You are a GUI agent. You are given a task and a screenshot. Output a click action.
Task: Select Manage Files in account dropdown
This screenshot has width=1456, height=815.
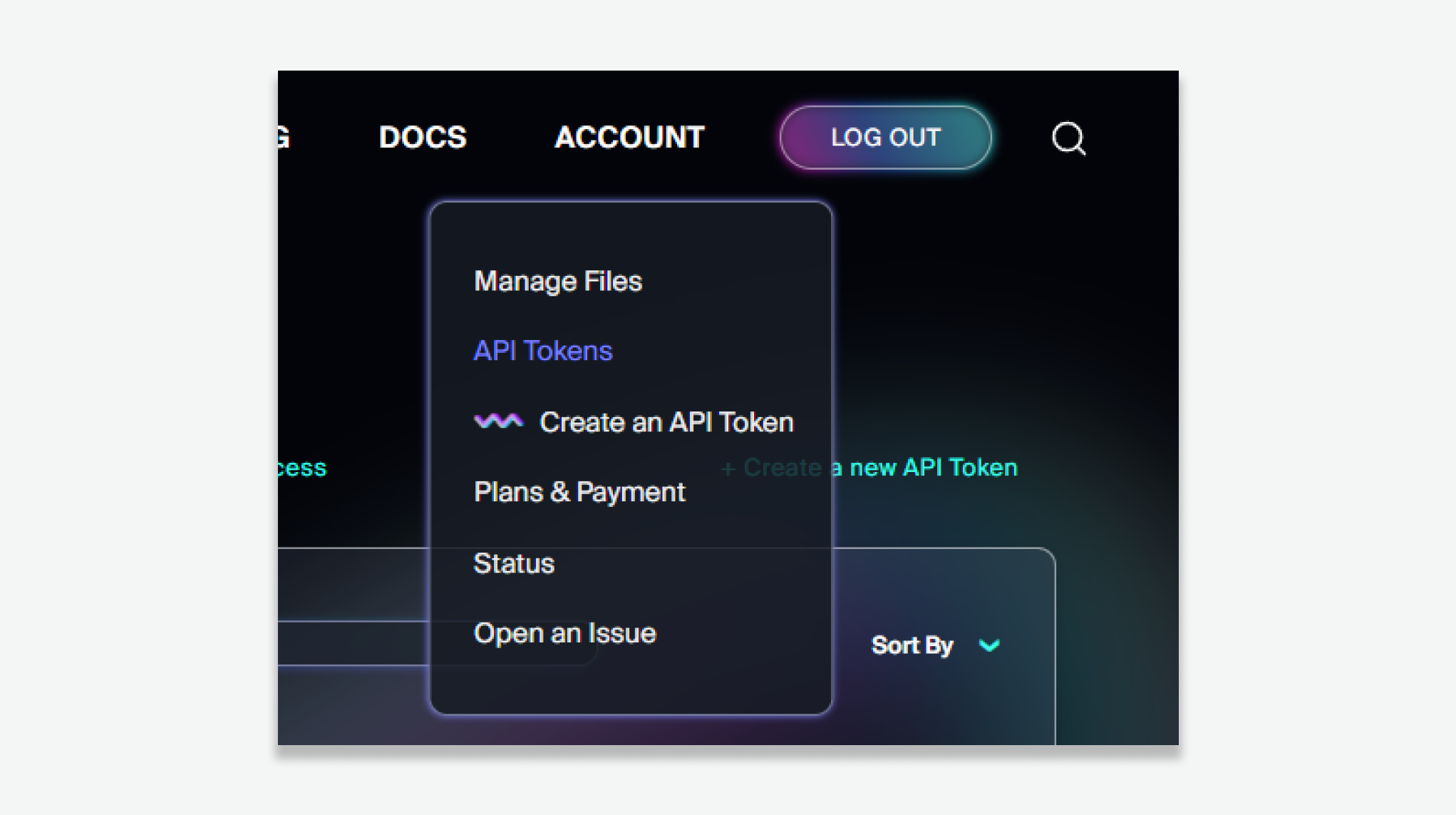point(558,281)
